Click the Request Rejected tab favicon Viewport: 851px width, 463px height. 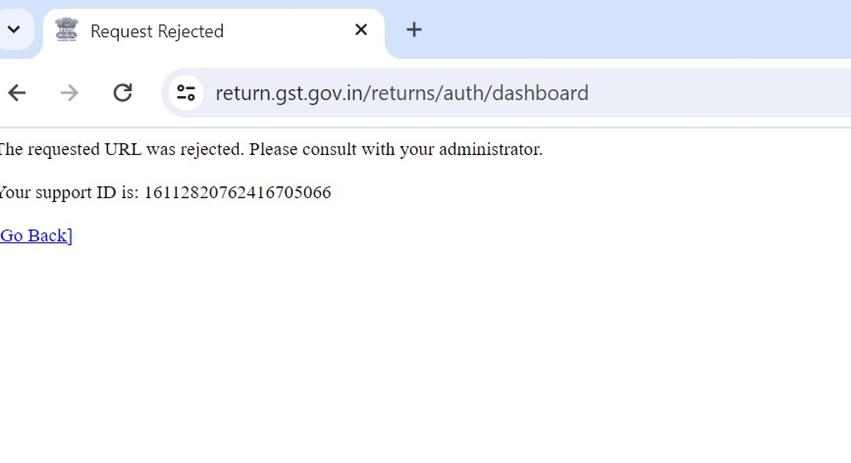click(67, 31)
